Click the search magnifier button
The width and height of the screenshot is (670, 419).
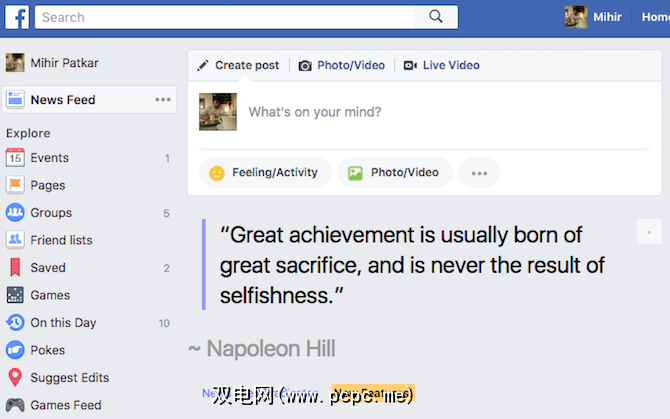pyautogui.click(x=435, y=17)
